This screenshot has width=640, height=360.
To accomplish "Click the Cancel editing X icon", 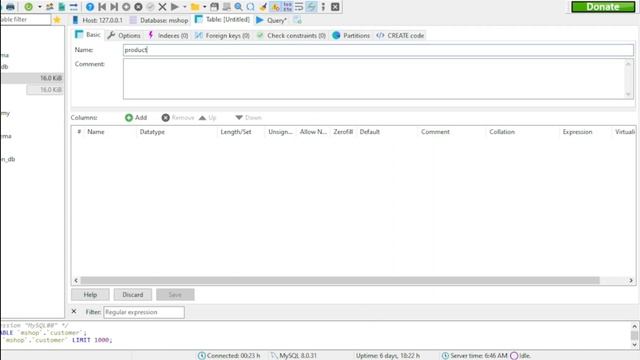I will (162, 7).
